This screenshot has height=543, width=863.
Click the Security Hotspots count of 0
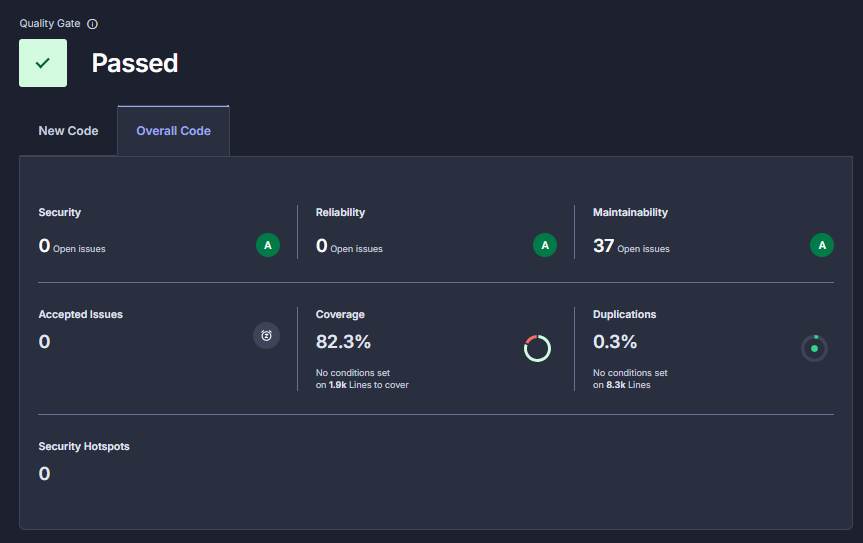pyautogui.click(x=44, y=474)
